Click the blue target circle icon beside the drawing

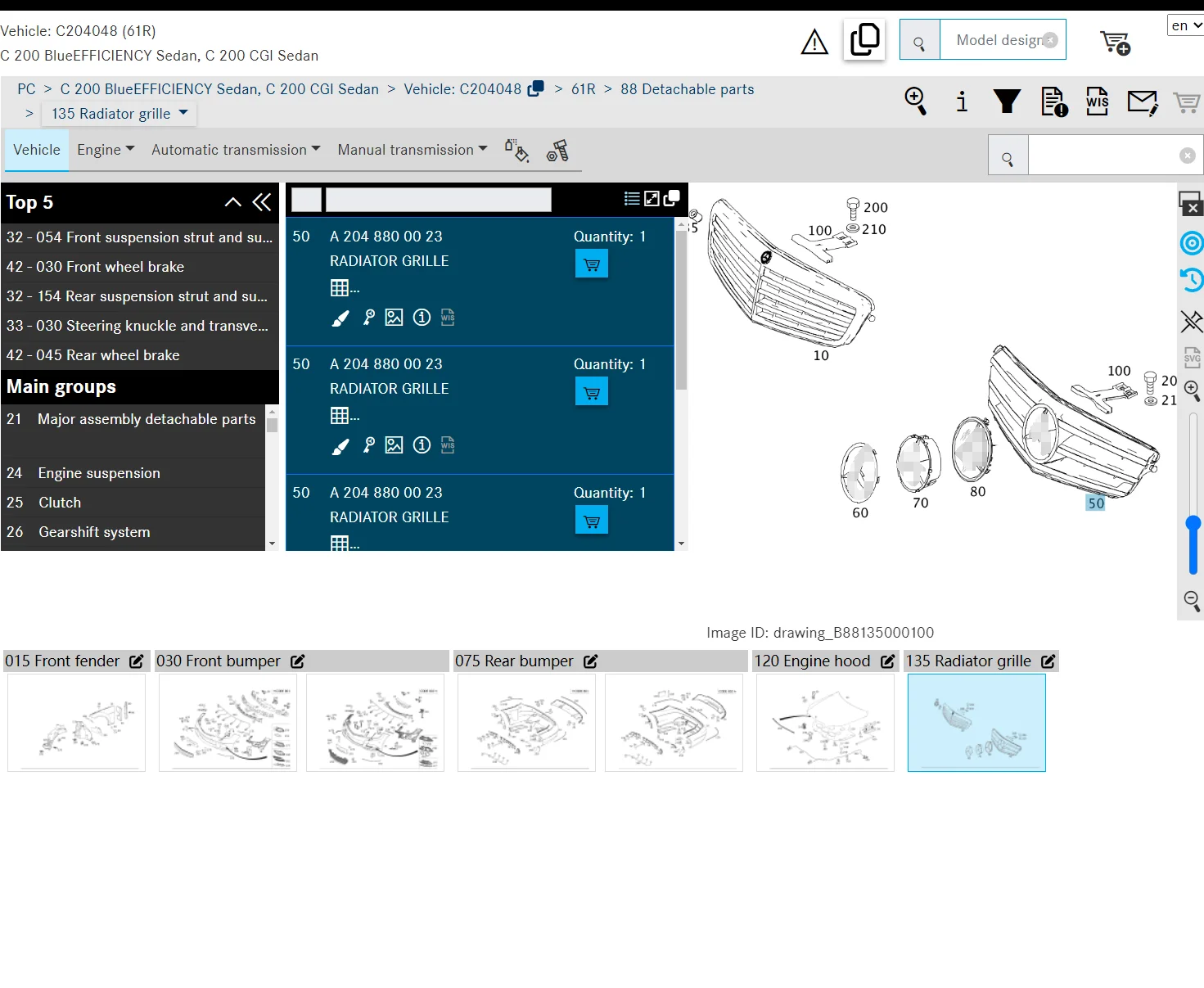(x=1192, y=243)
